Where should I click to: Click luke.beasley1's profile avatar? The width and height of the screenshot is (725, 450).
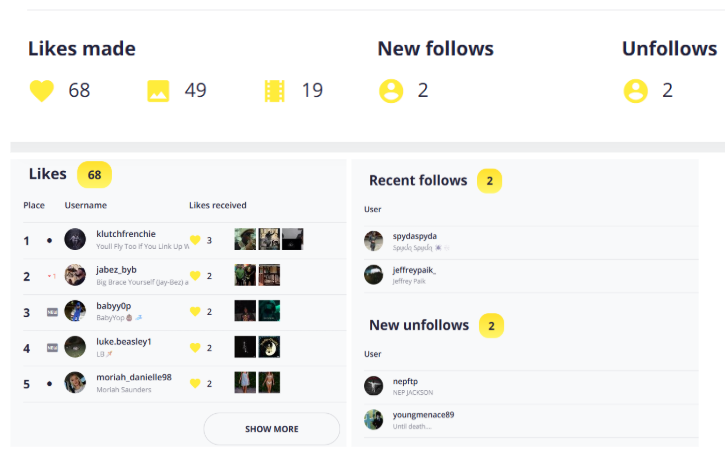click(75, 347)
